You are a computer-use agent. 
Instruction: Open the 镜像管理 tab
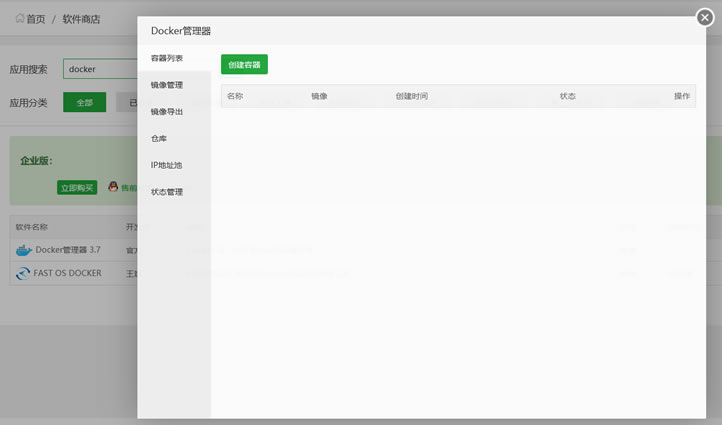pyautogui.click(x=167, y=85)
